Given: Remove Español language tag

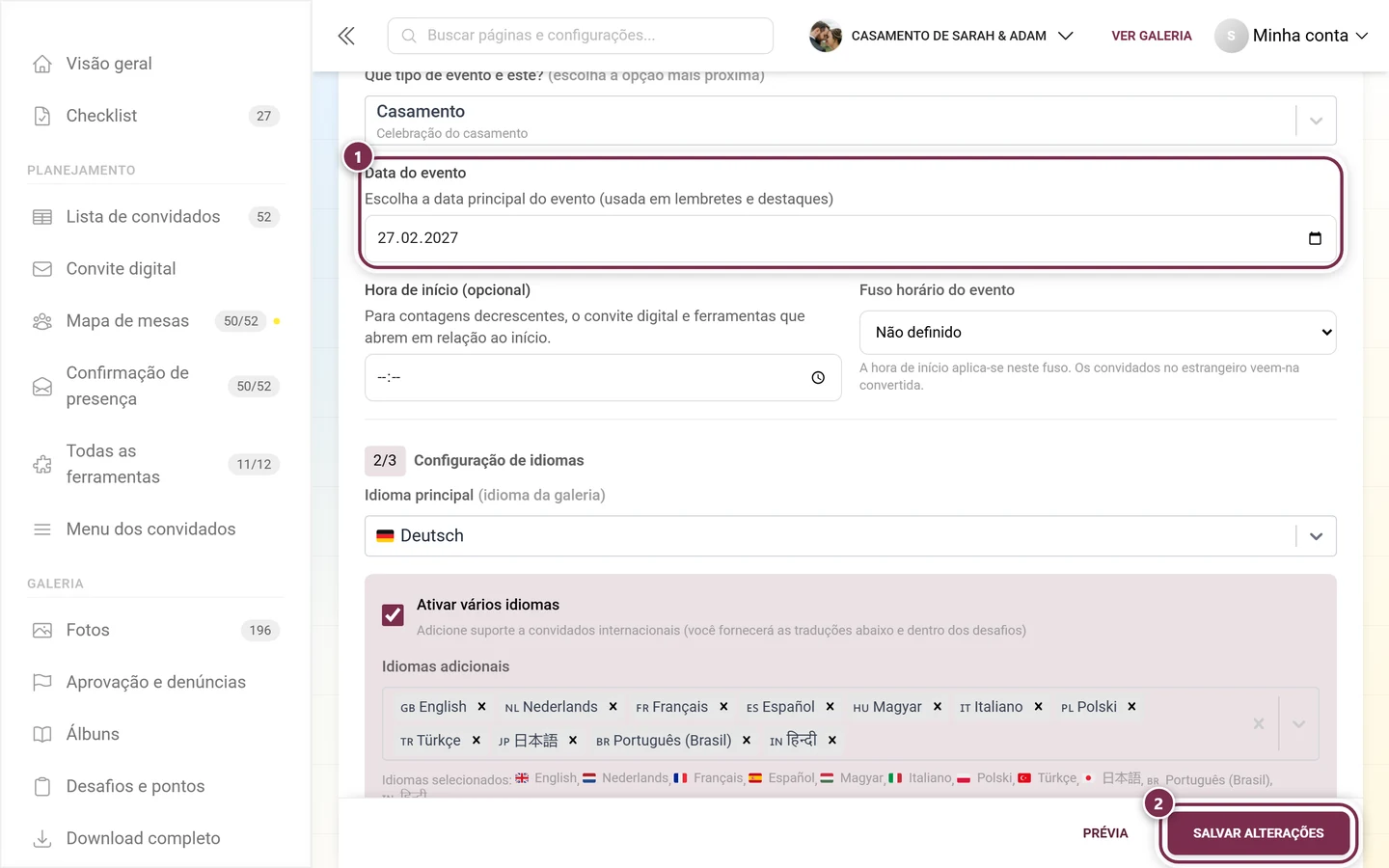Looking at the screenshot, I should [830, 707].
